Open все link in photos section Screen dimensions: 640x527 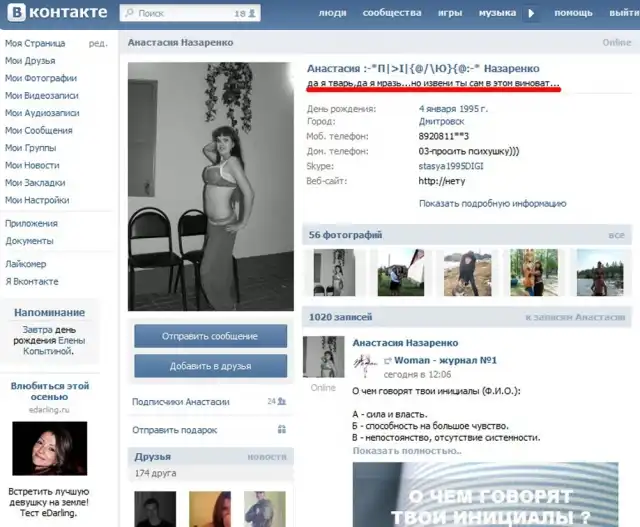(616, 235)
